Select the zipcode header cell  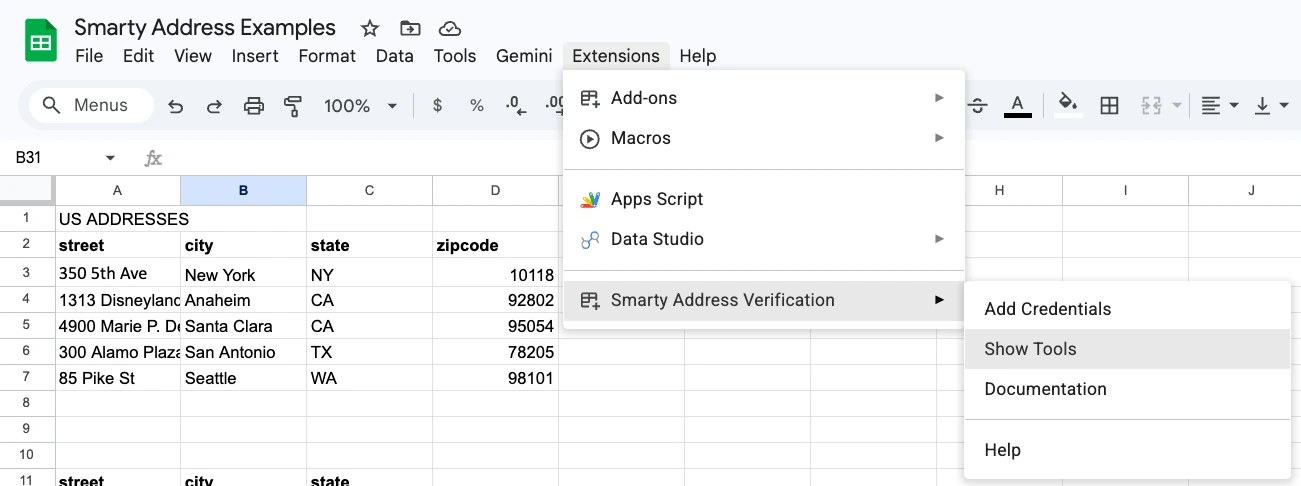[x=495, y=245]
